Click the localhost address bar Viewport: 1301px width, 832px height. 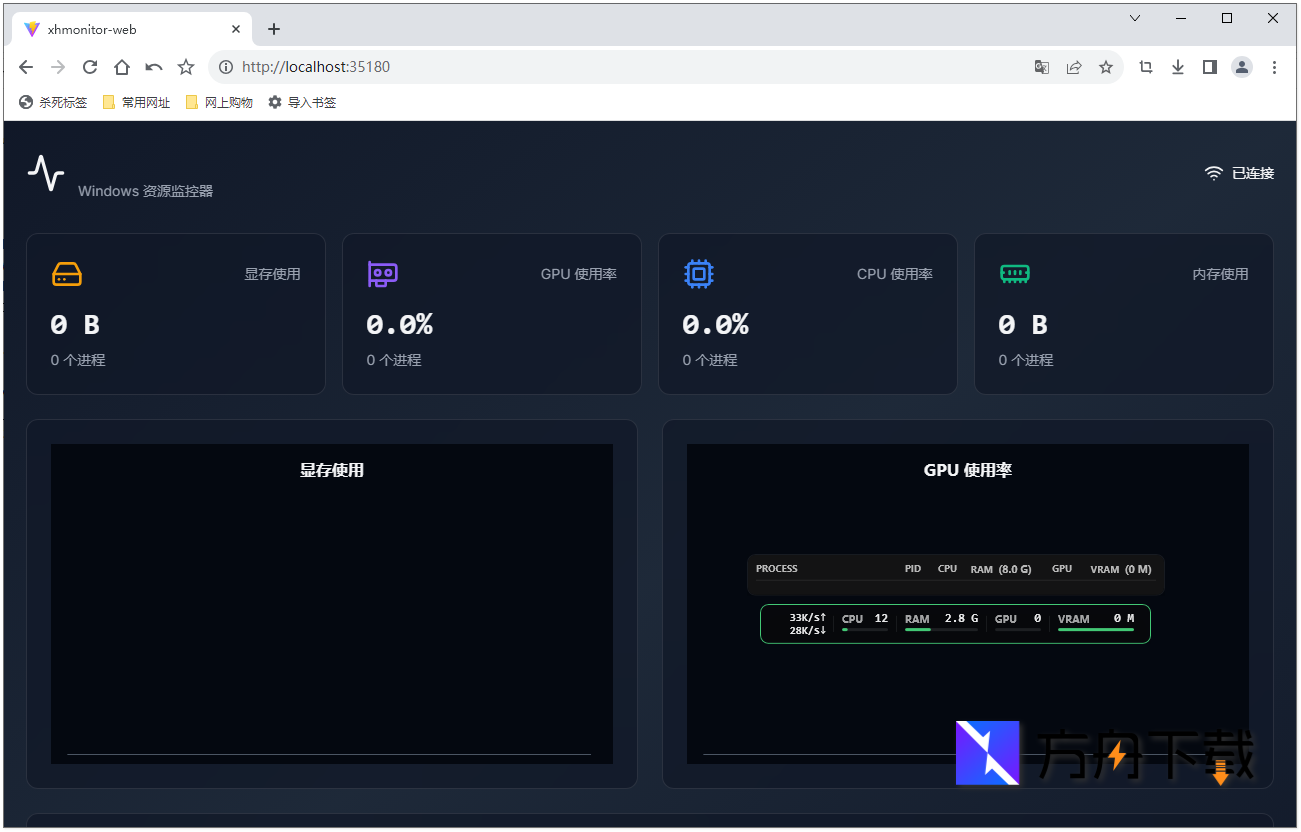point(620,67)
